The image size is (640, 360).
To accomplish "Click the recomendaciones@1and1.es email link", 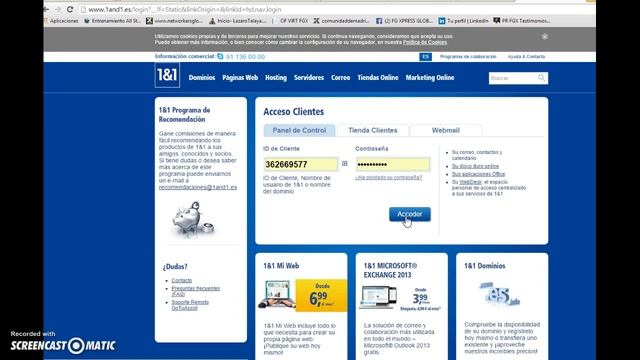I will pyautogui.click(x=198, y=187).
